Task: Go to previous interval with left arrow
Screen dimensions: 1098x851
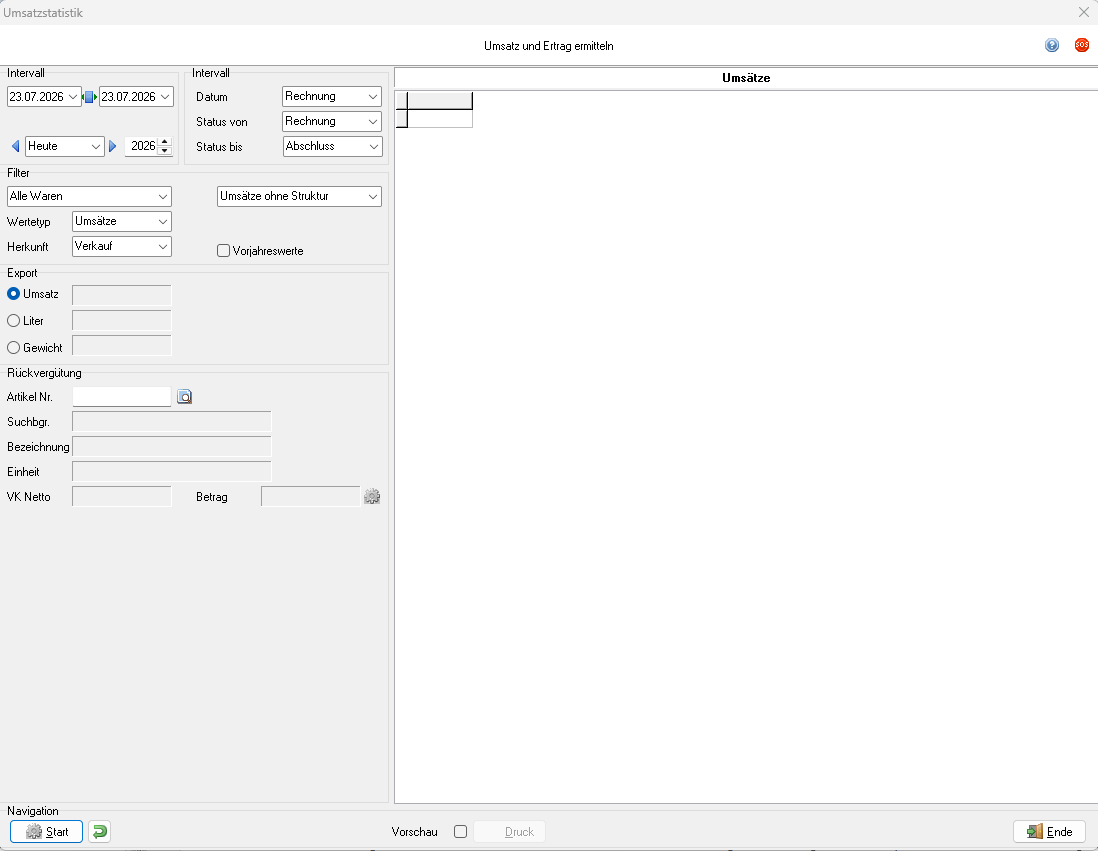Action: [x=15, y=146]
